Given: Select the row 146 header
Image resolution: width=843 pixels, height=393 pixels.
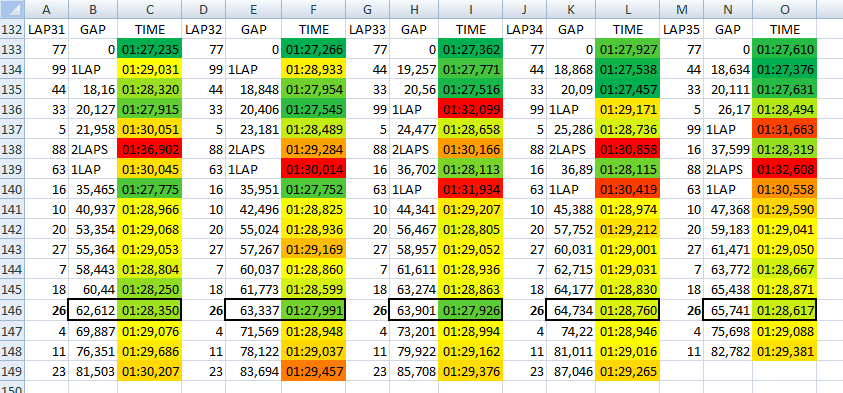Looking at the screenshot, I should tap(12, 310).
